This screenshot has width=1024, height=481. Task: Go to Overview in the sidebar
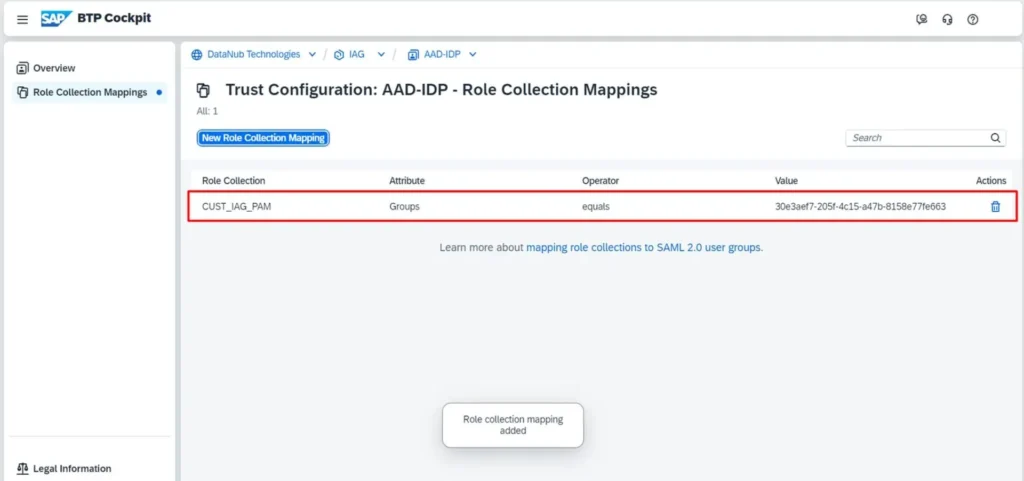coord(54,68)
